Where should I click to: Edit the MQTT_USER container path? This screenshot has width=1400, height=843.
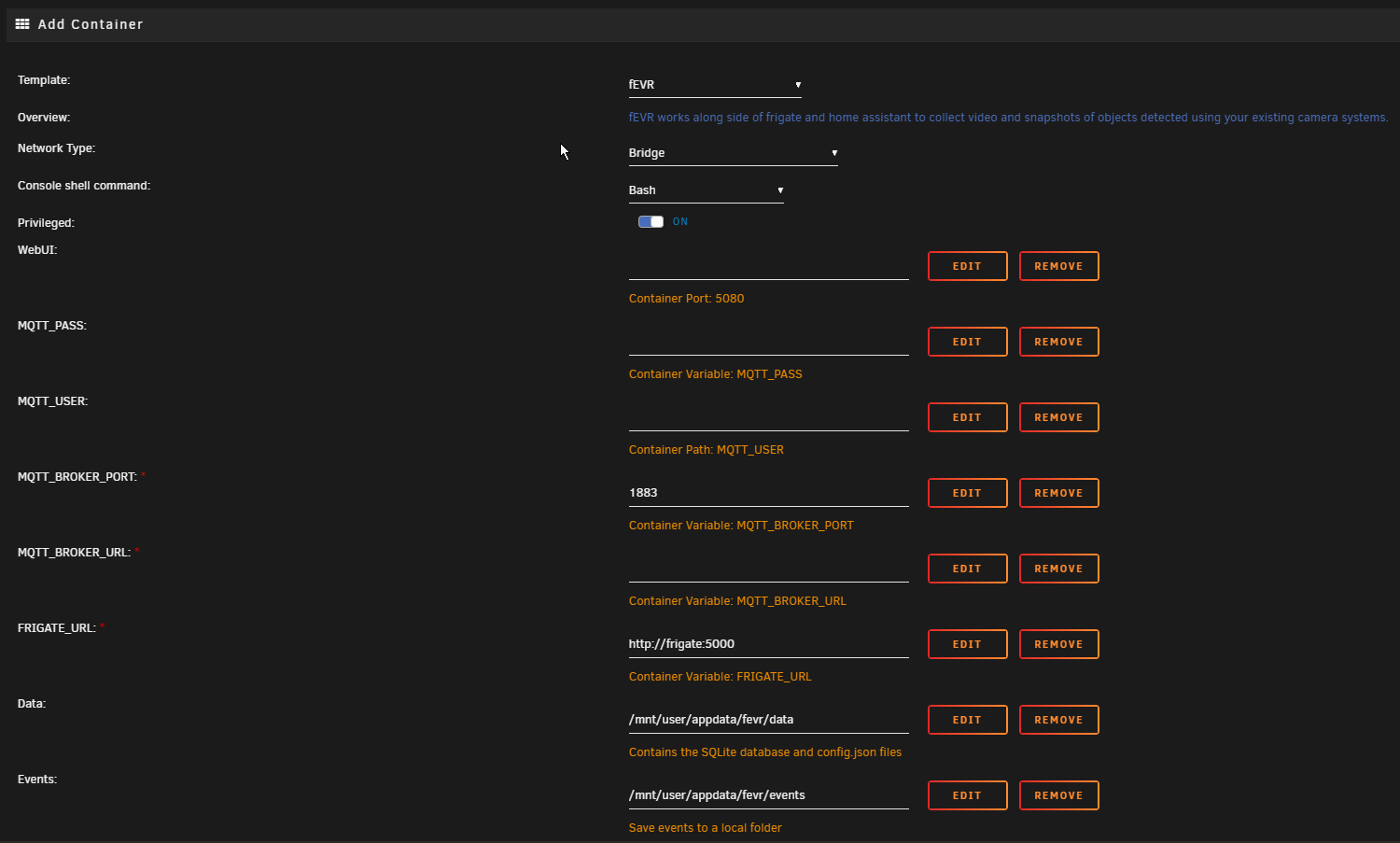point(967,416)
